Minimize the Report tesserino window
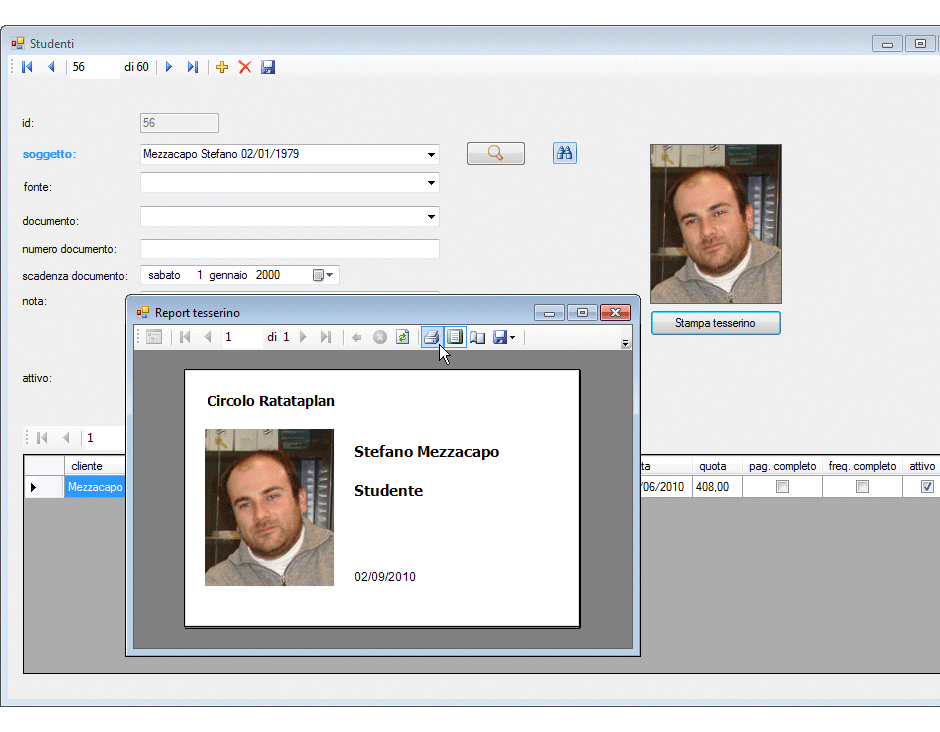 [549, 313]
